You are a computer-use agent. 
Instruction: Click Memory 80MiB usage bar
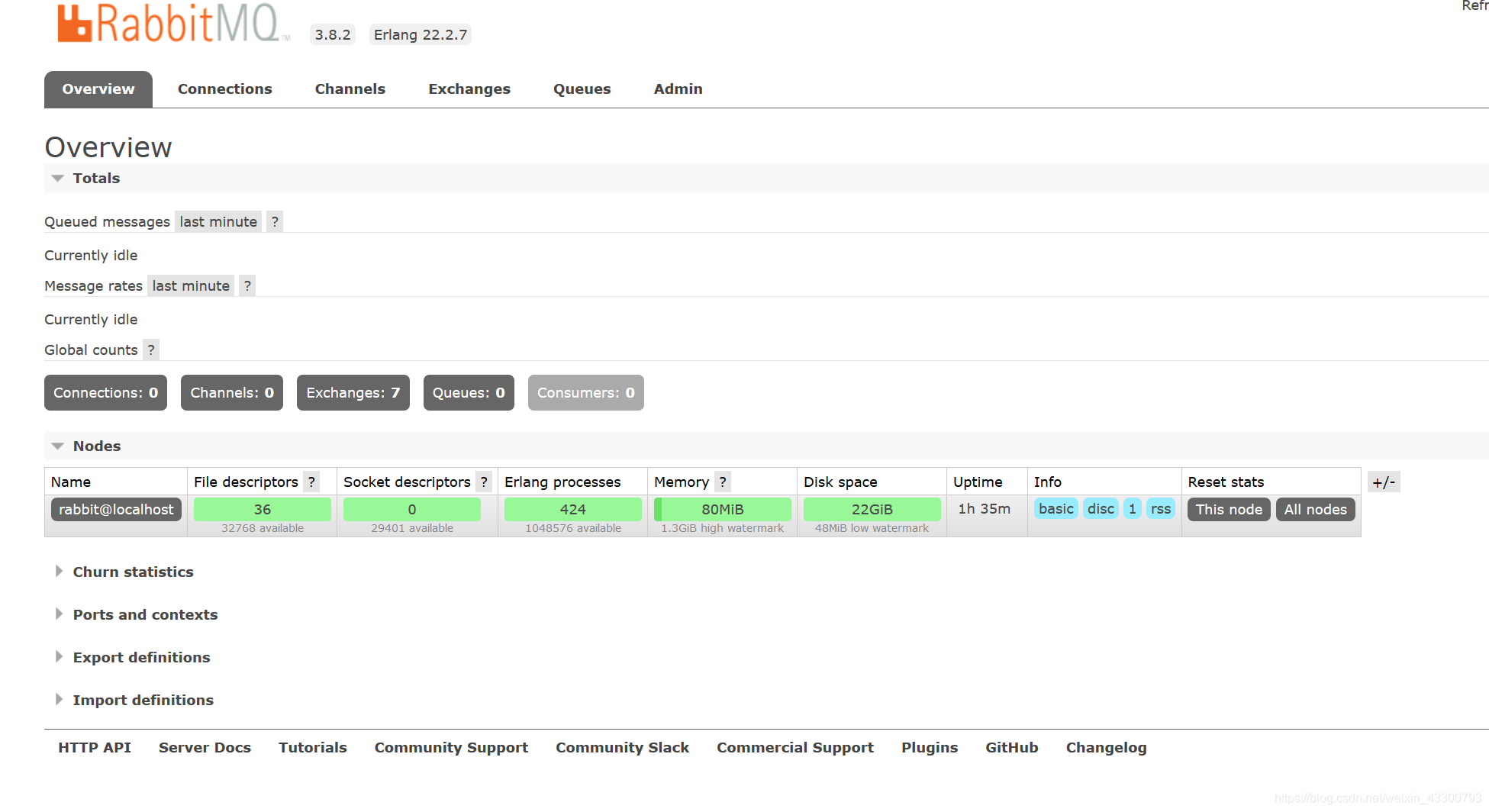coord(723,510)
